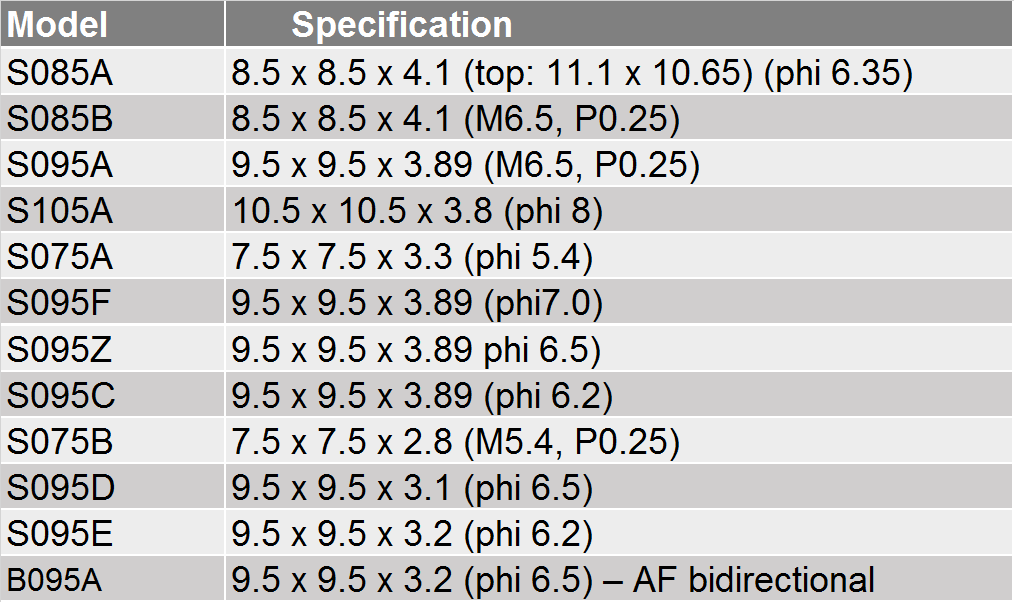Select the S095A model cell
The width and height of the screenshot is (1014, 602).
click(113, 164)
